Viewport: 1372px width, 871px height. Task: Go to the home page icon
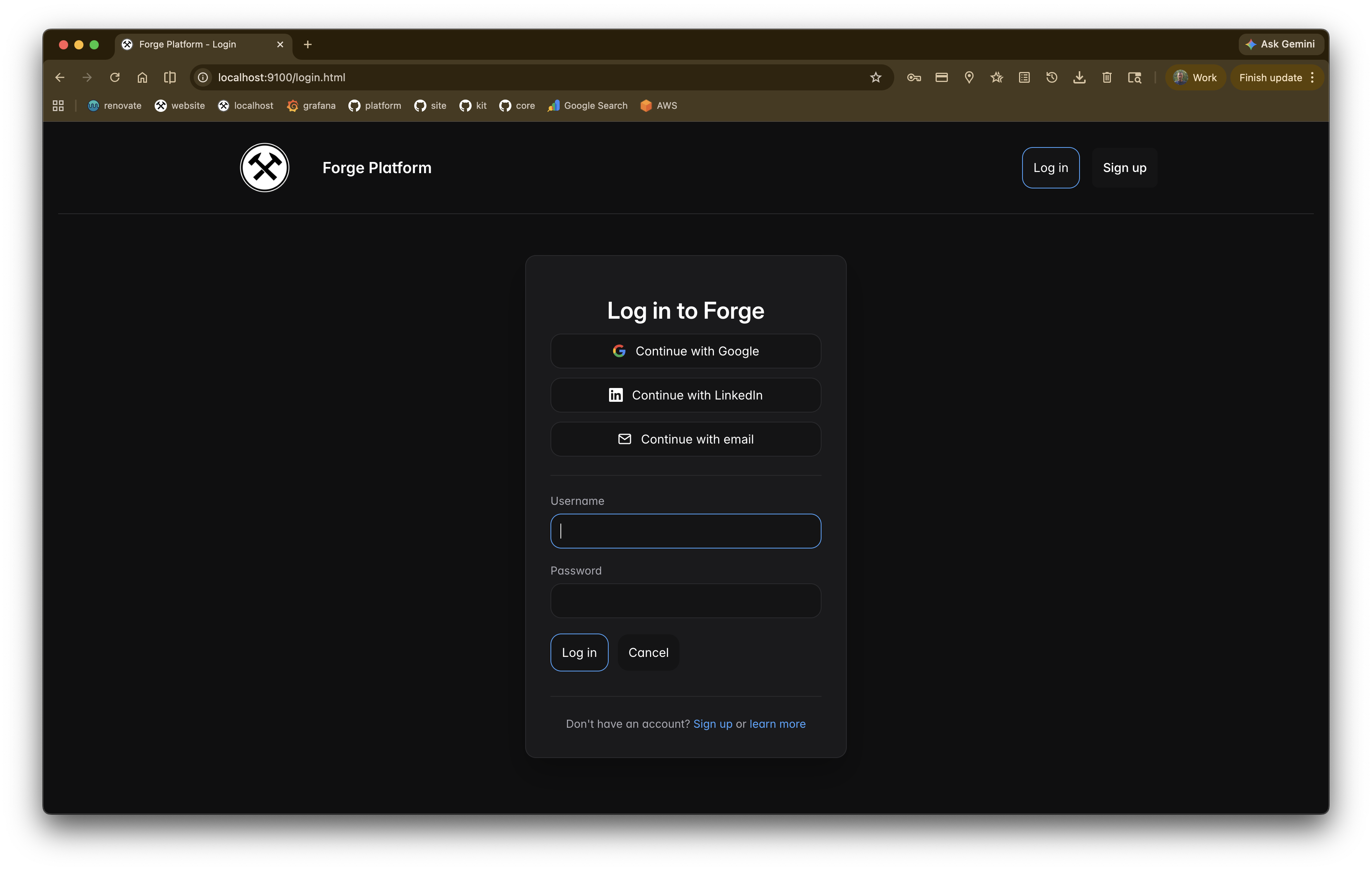point(142,77)
